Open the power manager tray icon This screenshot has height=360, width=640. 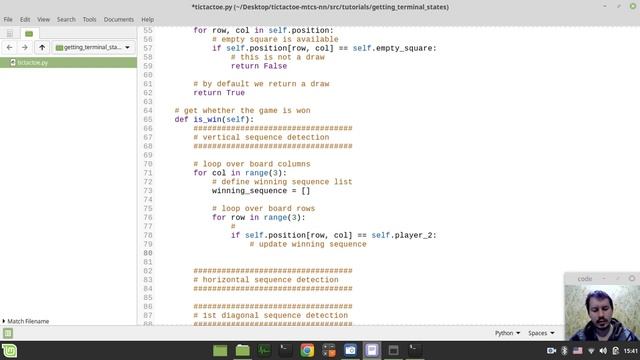tap(616, 351)
